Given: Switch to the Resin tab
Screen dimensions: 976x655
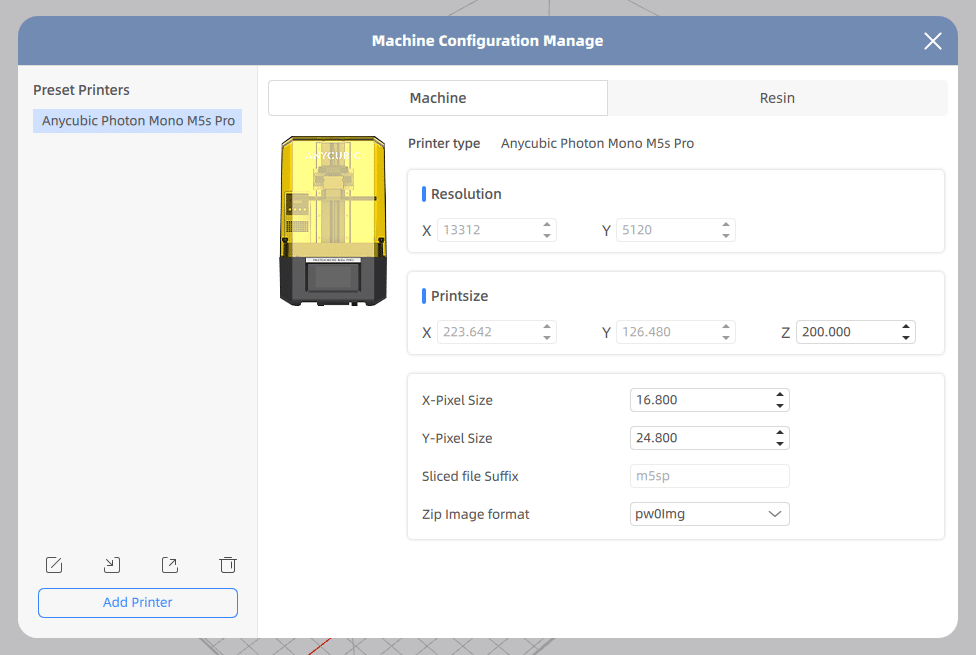Looking at the screenshot, I should pyautogui.click(x=777, y=98).
